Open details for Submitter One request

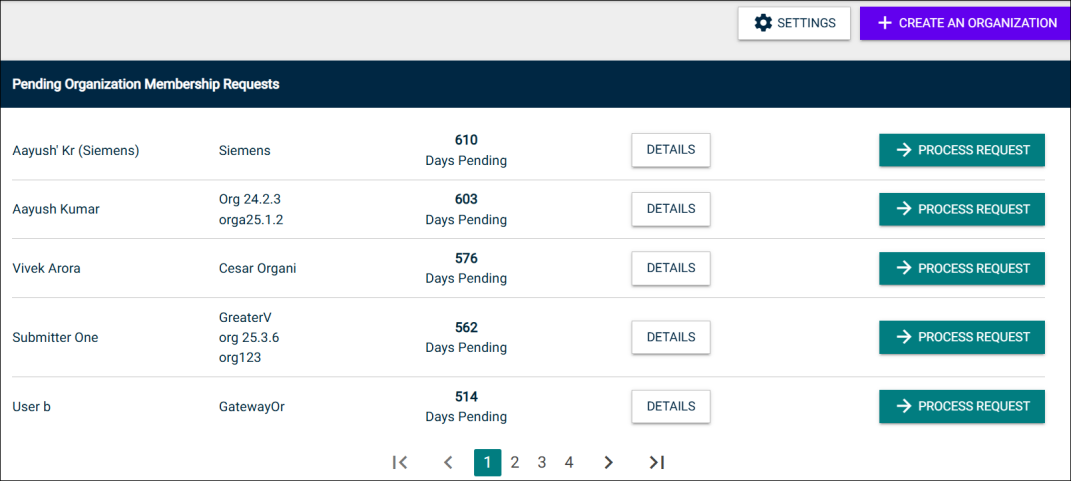[x=670, y=337]
